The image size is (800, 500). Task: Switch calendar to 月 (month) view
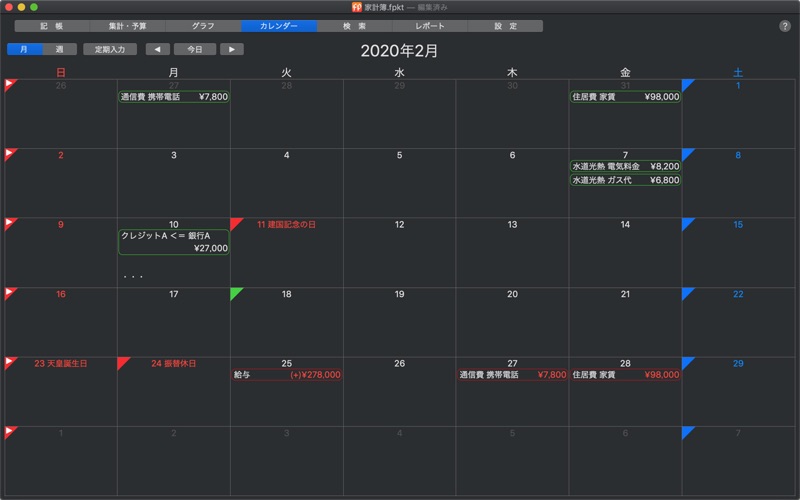point(24,49)
